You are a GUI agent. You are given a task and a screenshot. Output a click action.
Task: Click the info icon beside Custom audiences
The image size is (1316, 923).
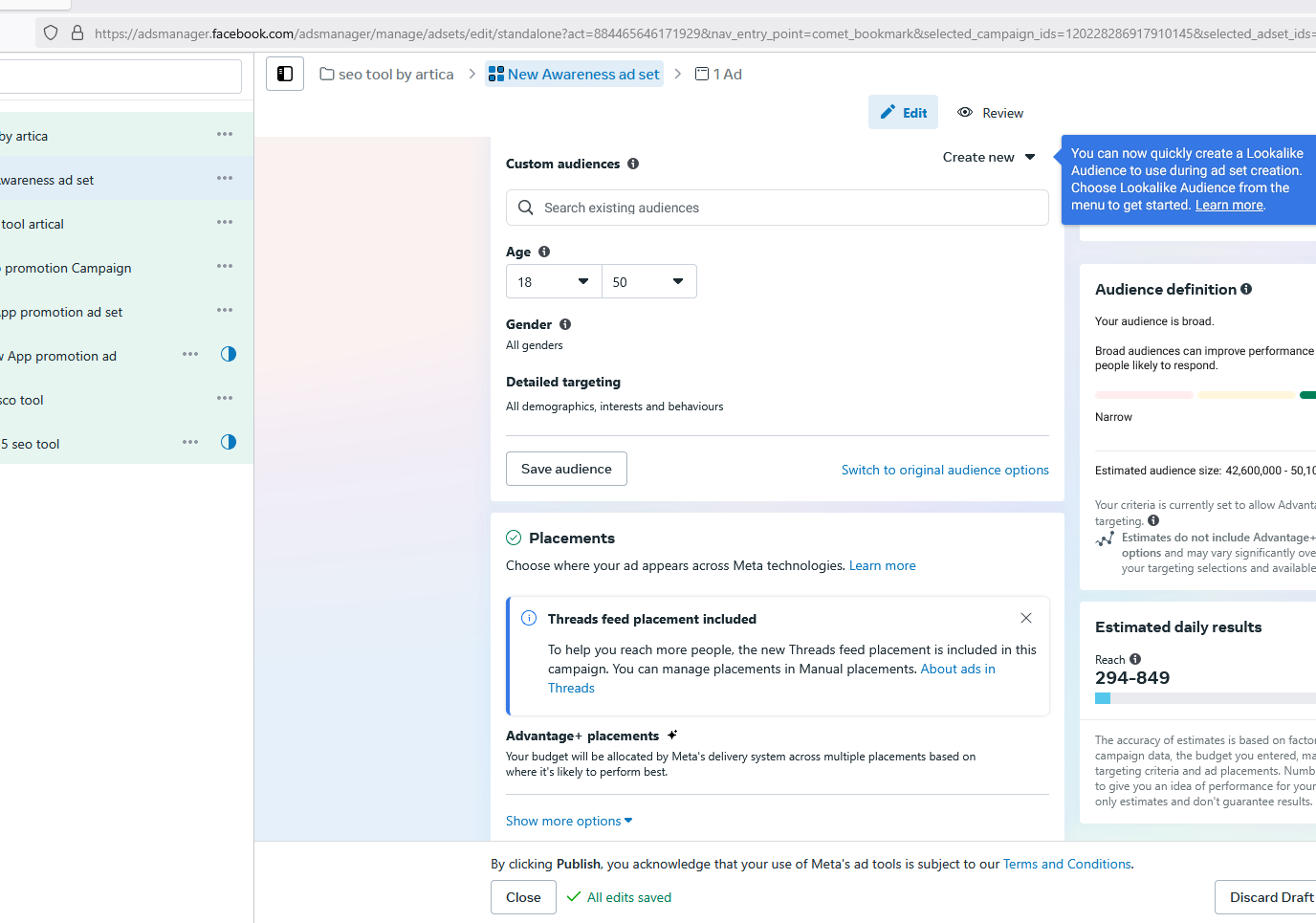(x=633, y=164)
